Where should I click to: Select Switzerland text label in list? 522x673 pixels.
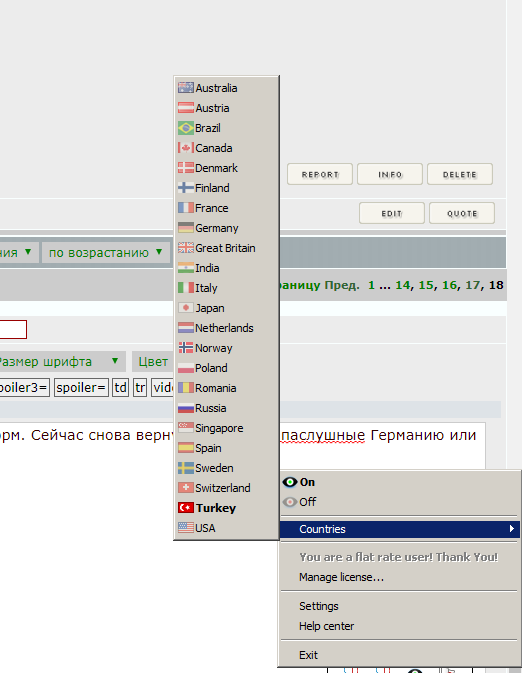pyautogui.click(x=223, y=488)
